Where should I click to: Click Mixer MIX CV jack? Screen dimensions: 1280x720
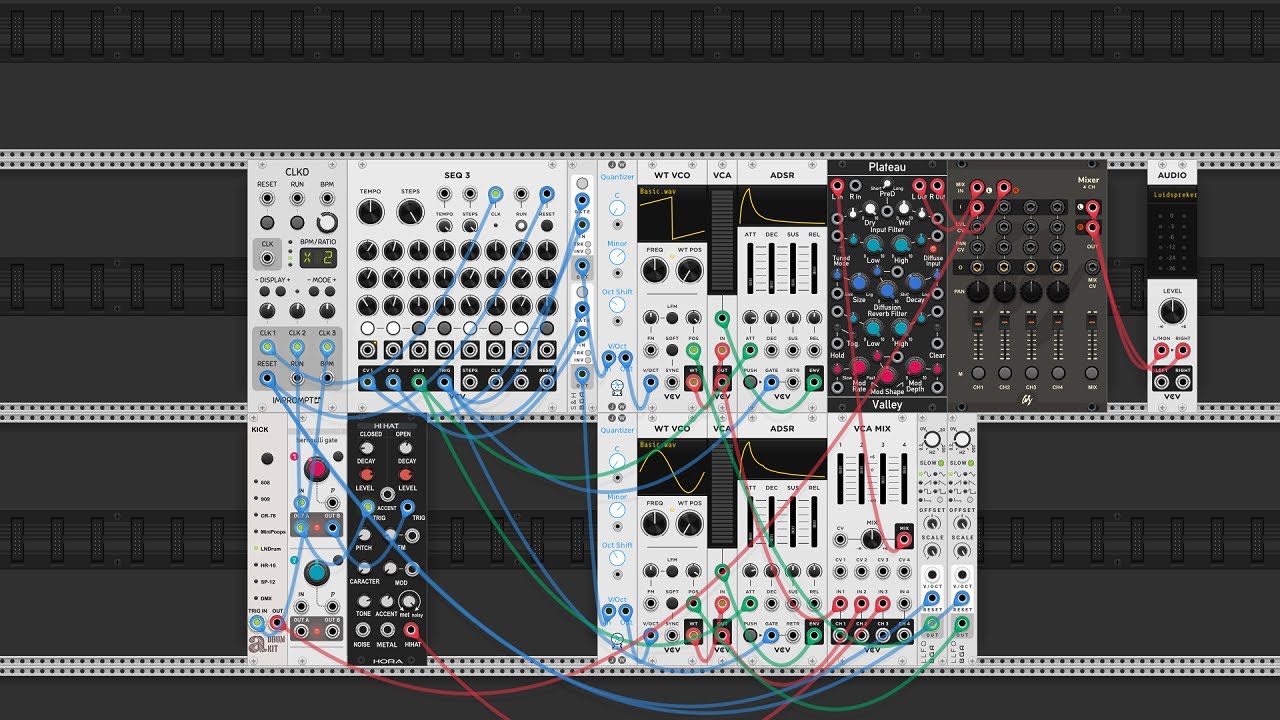(x=1091, y=267)
